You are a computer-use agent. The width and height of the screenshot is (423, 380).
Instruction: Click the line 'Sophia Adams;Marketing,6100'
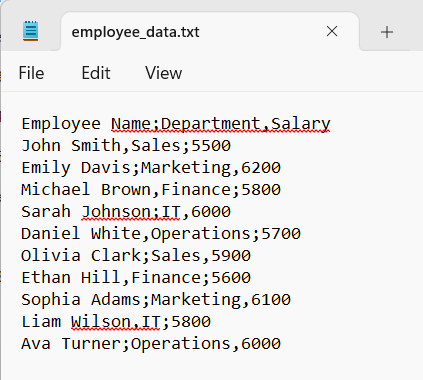click(156, 300)
